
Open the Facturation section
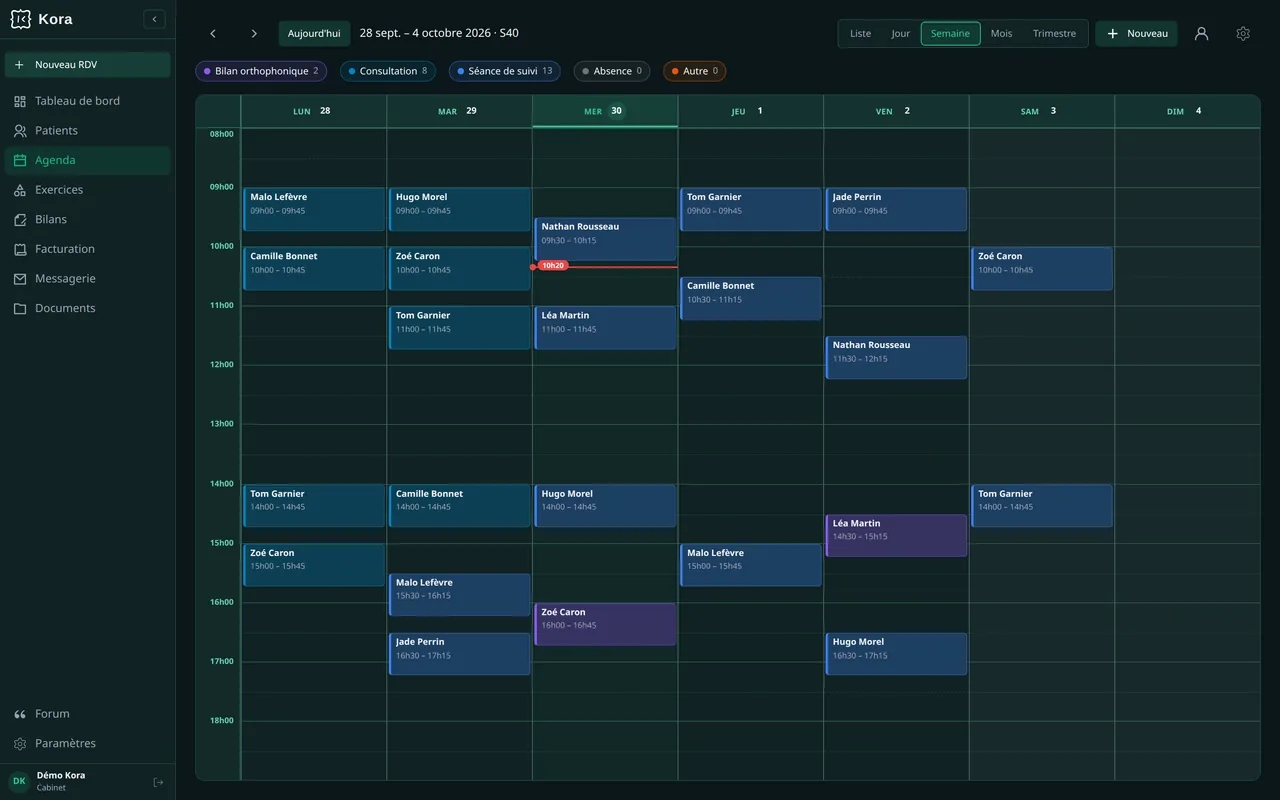[88, 249]
